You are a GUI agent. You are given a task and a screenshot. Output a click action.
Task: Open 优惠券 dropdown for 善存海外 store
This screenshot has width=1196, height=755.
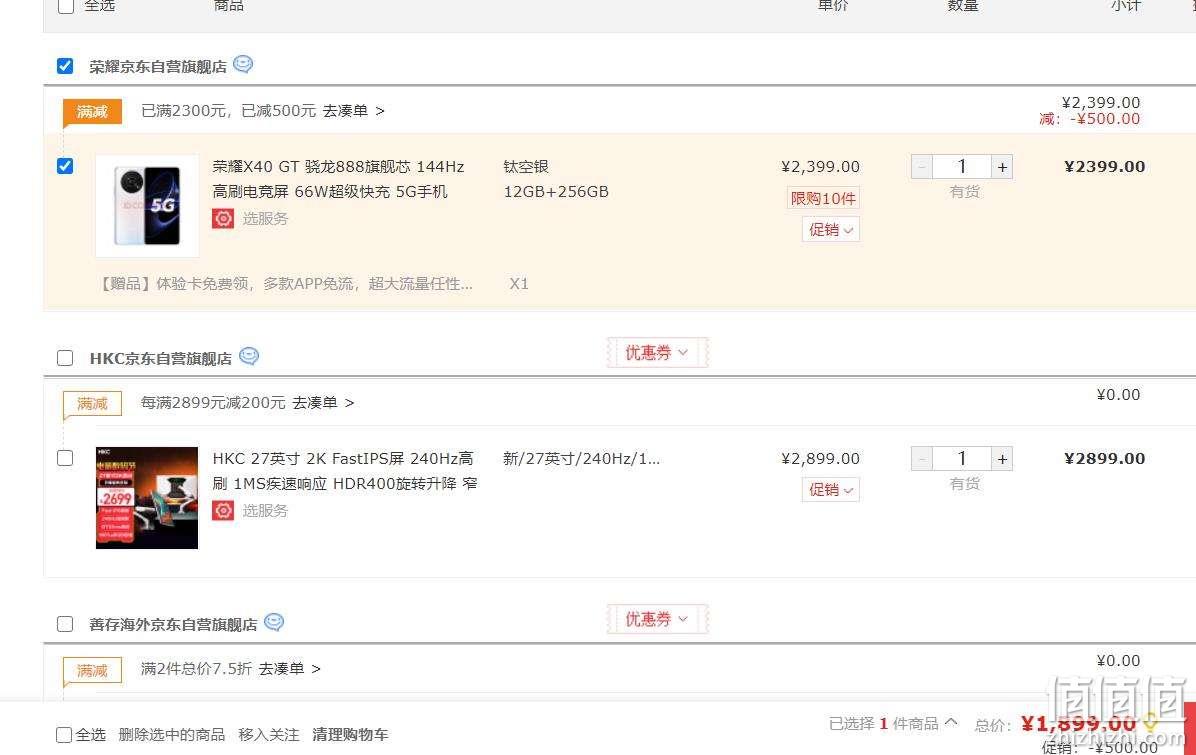(657, 619)
